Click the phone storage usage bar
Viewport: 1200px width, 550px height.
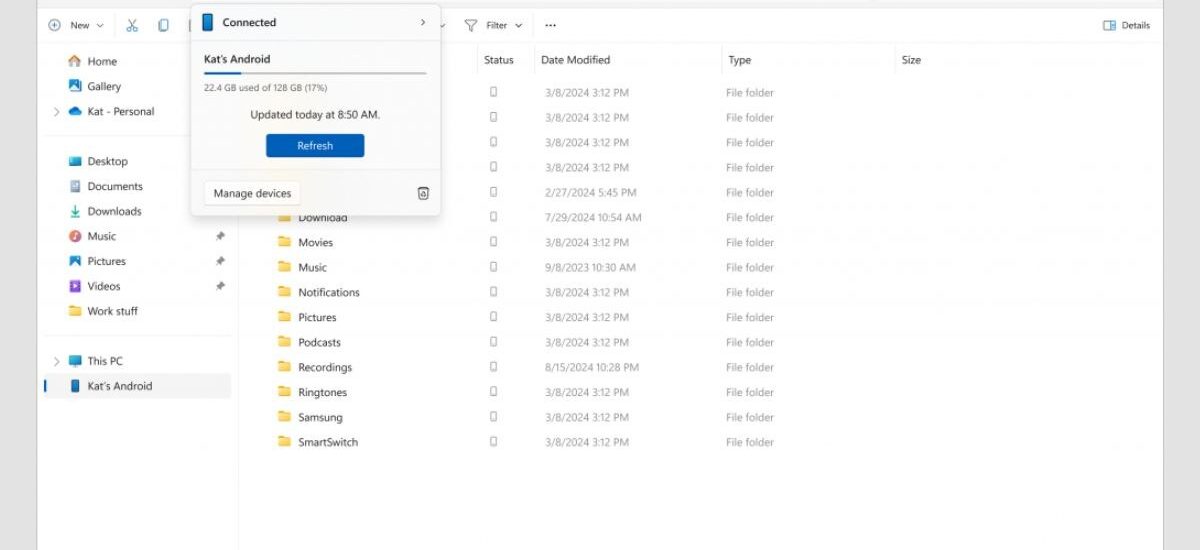[x=315, y=73]
